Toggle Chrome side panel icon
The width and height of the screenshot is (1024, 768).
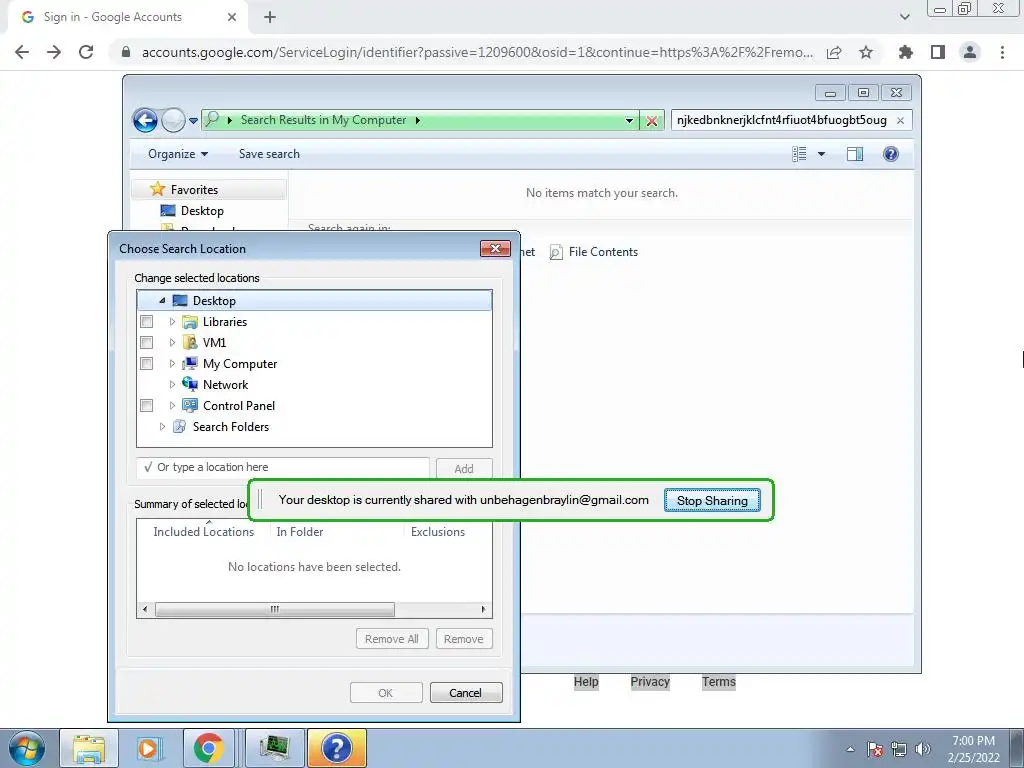click(938, 52)
